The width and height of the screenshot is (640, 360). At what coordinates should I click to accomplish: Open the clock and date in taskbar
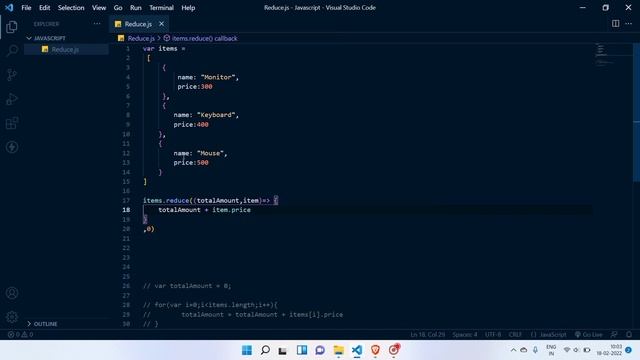point(609,350)
